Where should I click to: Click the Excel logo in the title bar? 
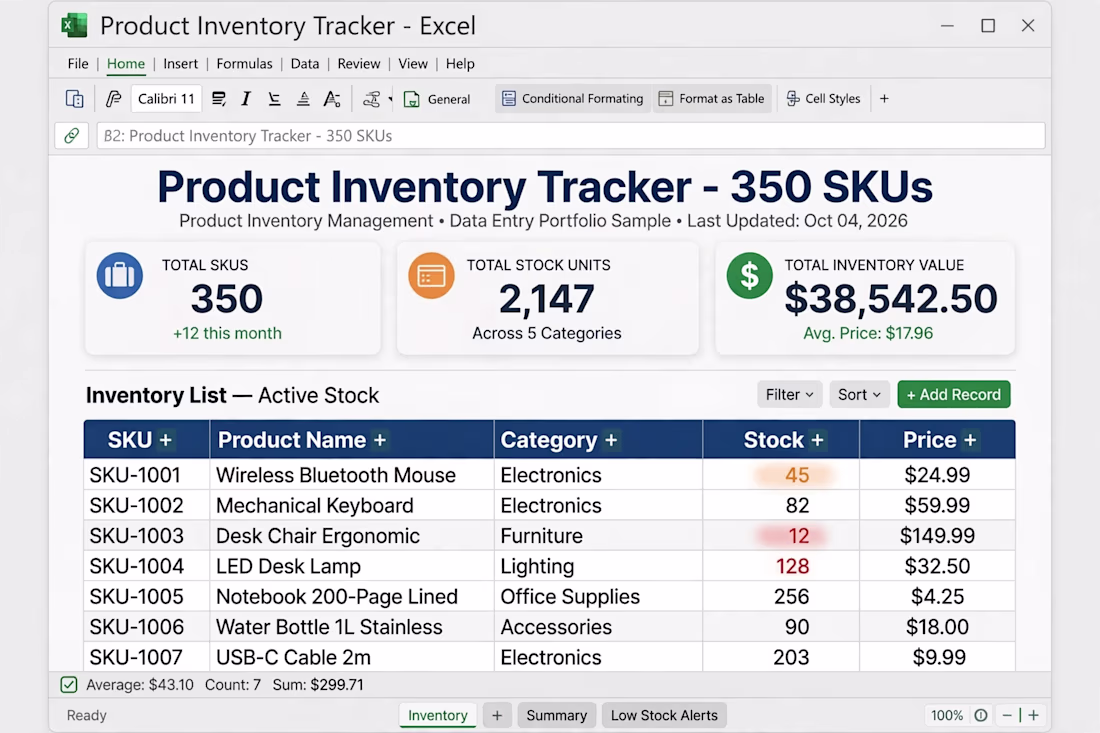(74, 26)
